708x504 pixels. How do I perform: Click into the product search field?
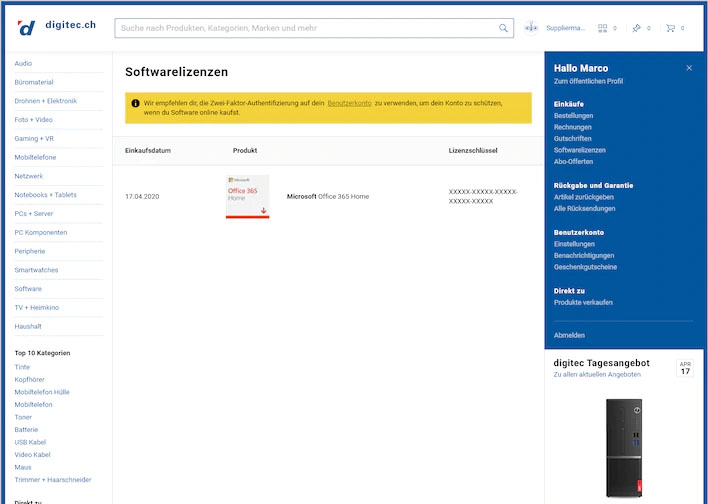[305, 28]
